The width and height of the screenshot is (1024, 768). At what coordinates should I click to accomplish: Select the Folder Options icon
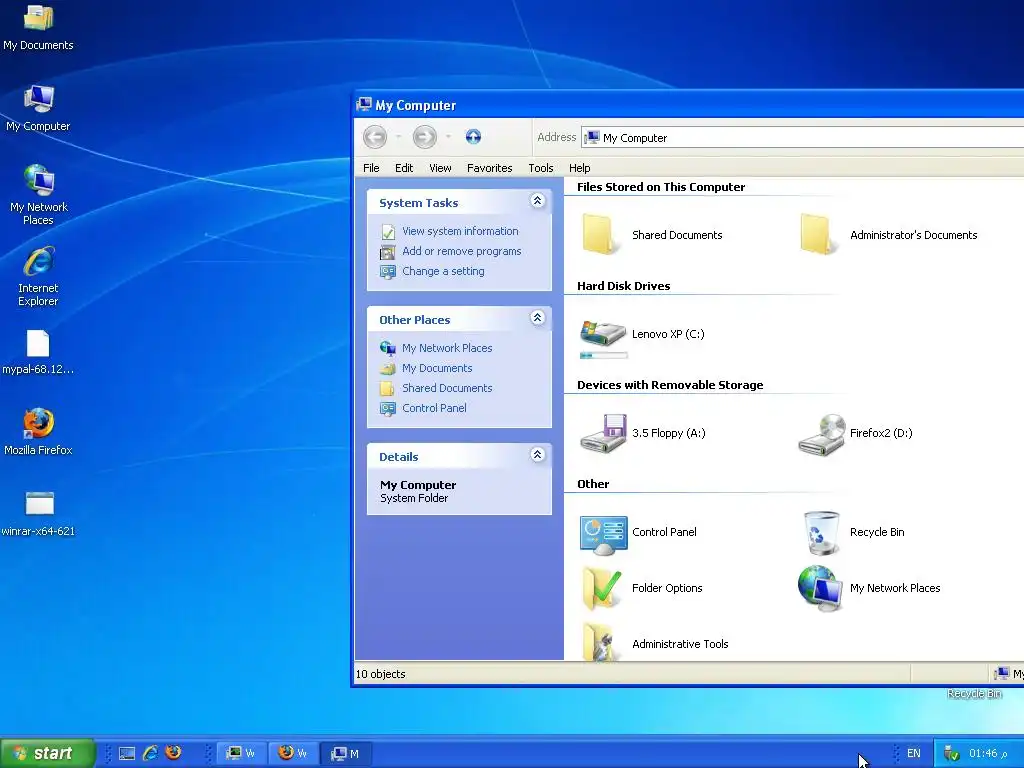(x=601, y=588)
